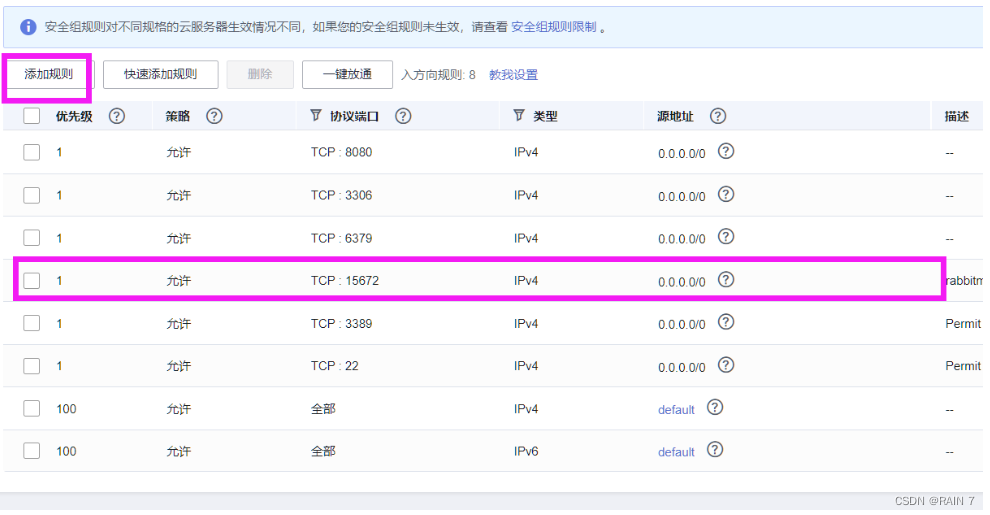Click the 描述 column header

(x=957, y=116)
